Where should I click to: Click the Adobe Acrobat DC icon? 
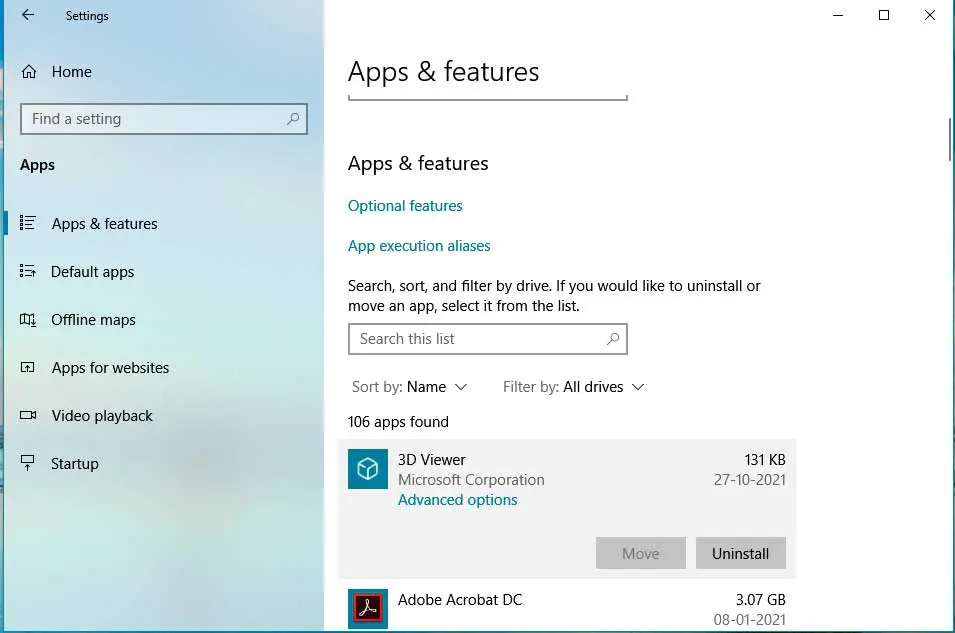tap(368, 609)
